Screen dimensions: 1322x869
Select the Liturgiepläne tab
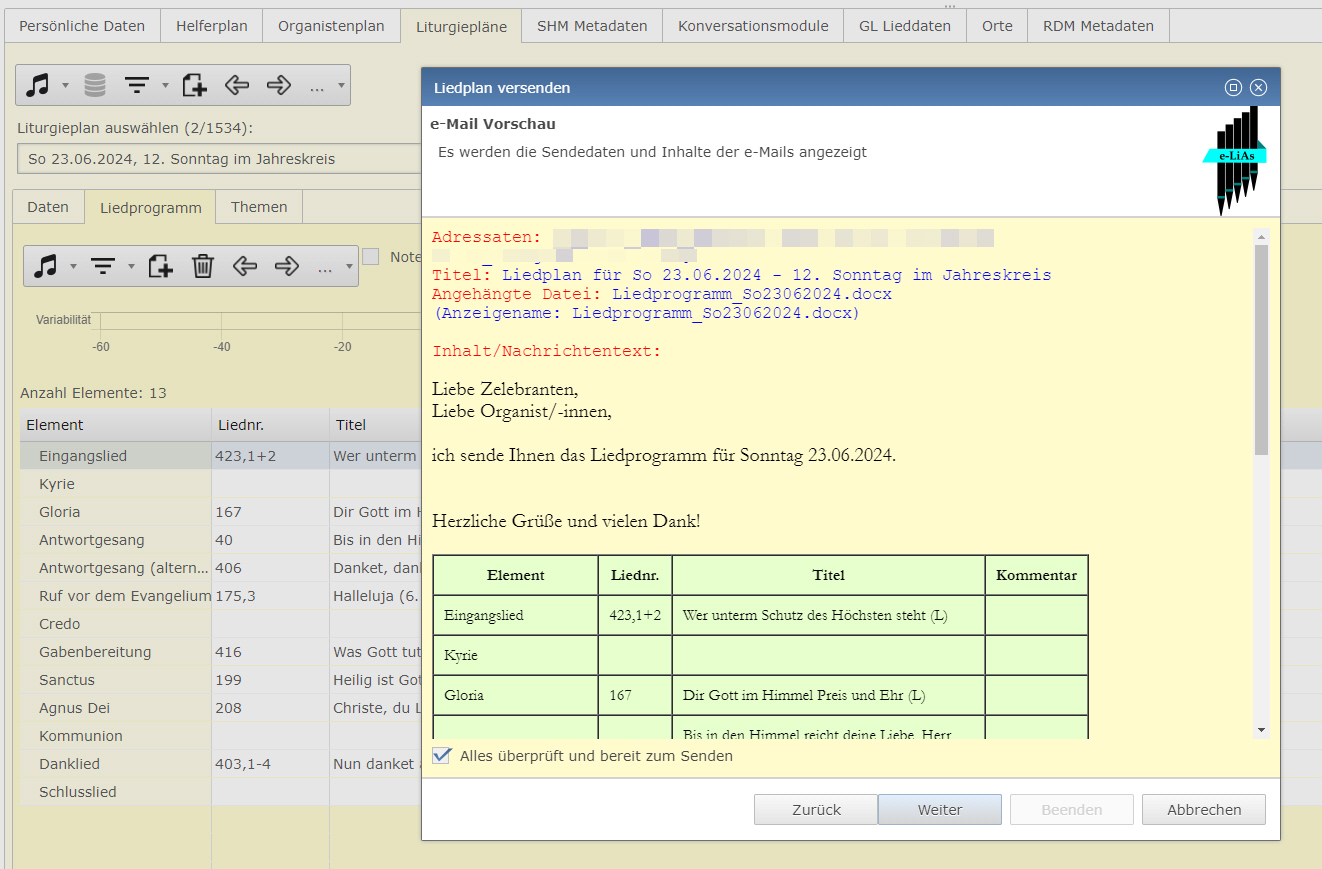tap(461, 27)
